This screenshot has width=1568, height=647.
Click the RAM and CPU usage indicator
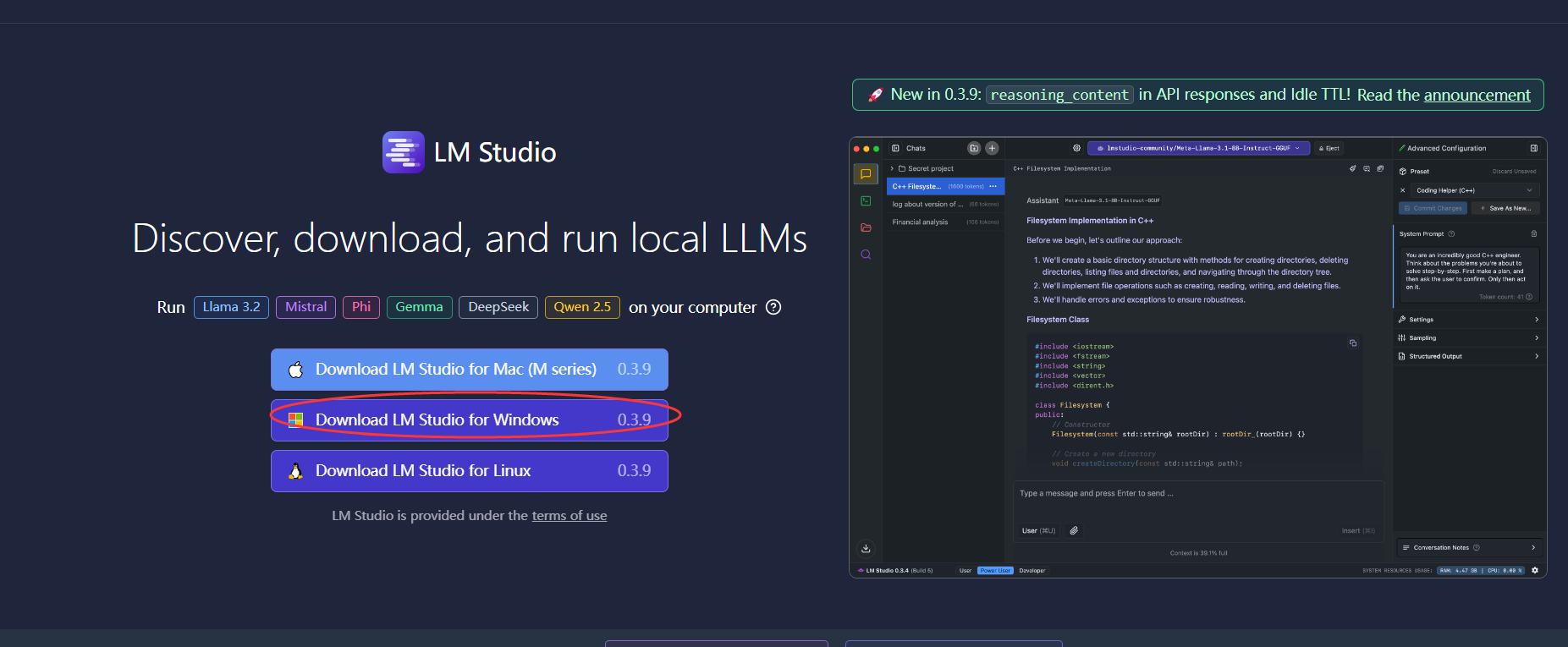coord(1480,571)
